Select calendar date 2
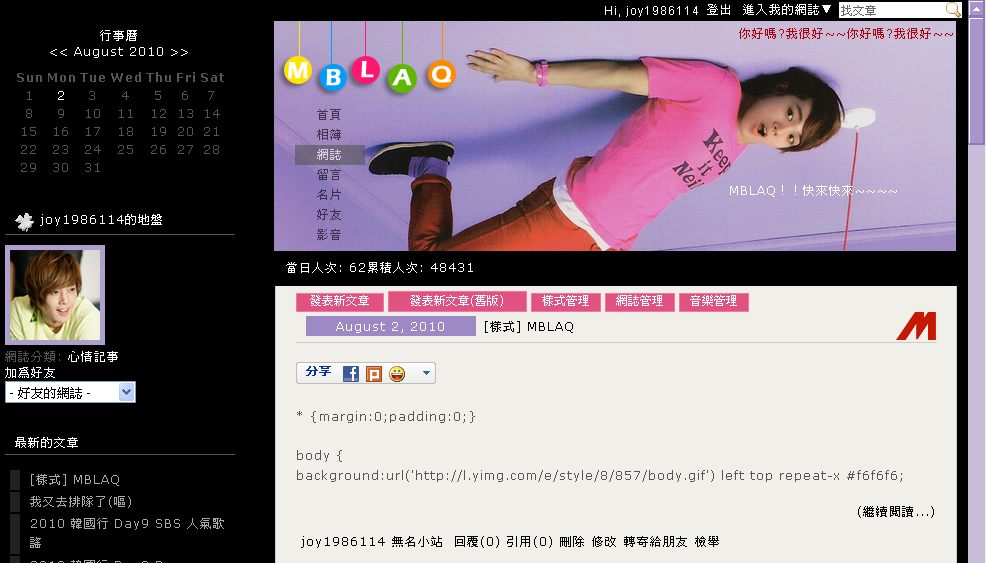Viewport: 987px width, 563px height. [x=61, y=96]
